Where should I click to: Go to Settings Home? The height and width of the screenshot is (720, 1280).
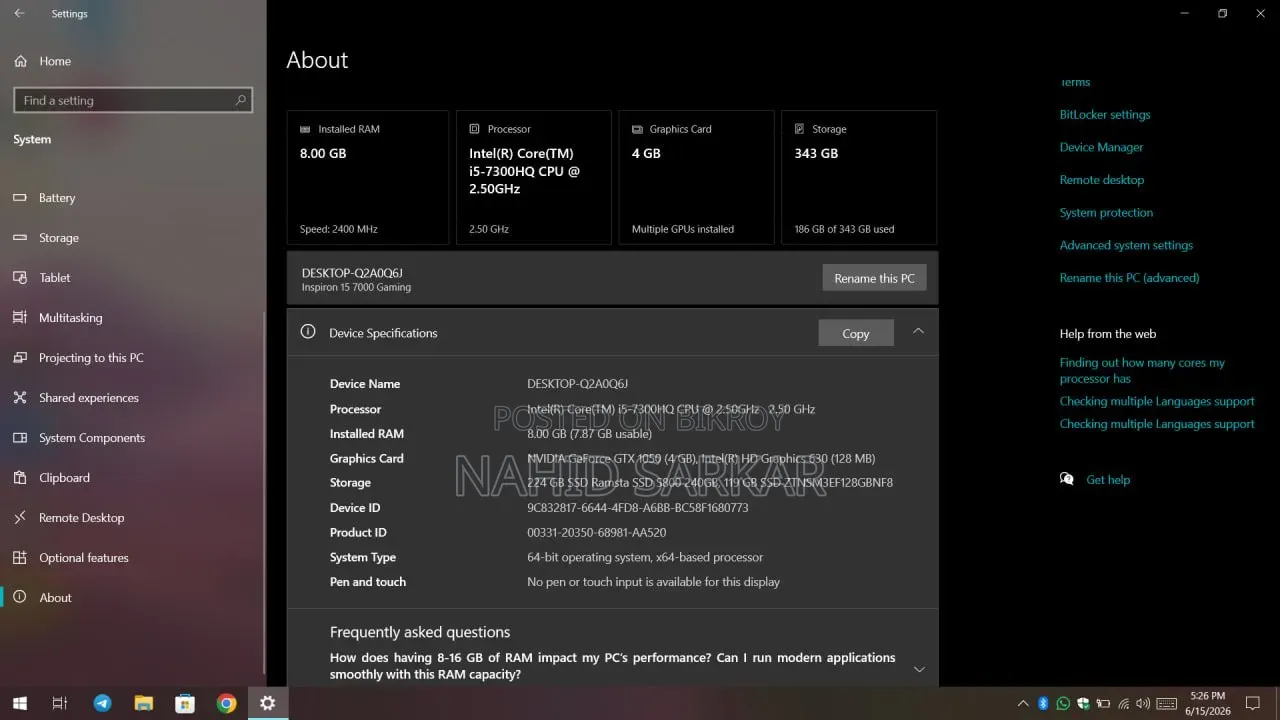(x=43, y=61)
